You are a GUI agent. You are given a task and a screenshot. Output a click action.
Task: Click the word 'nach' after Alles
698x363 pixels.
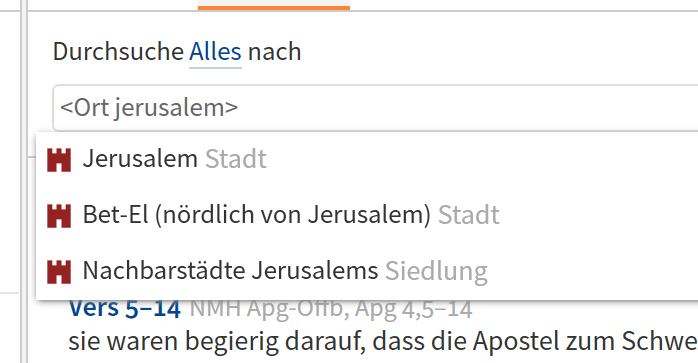(x=275, y=52)
